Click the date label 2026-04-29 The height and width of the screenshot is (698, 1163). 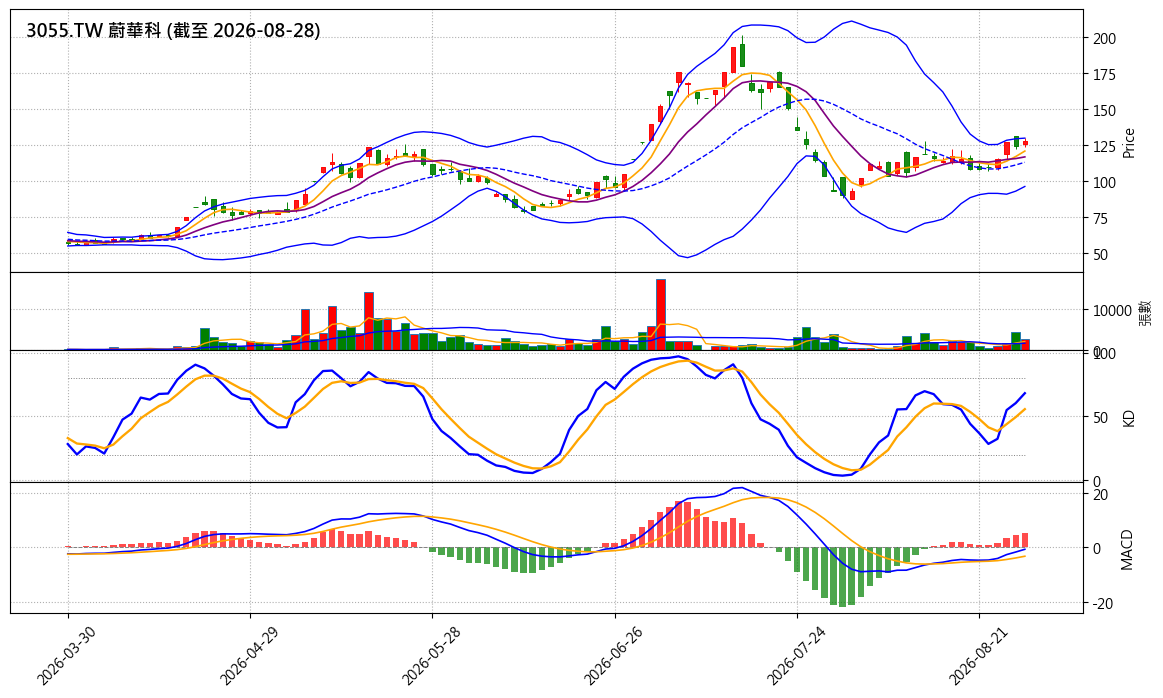pos(249,655)
